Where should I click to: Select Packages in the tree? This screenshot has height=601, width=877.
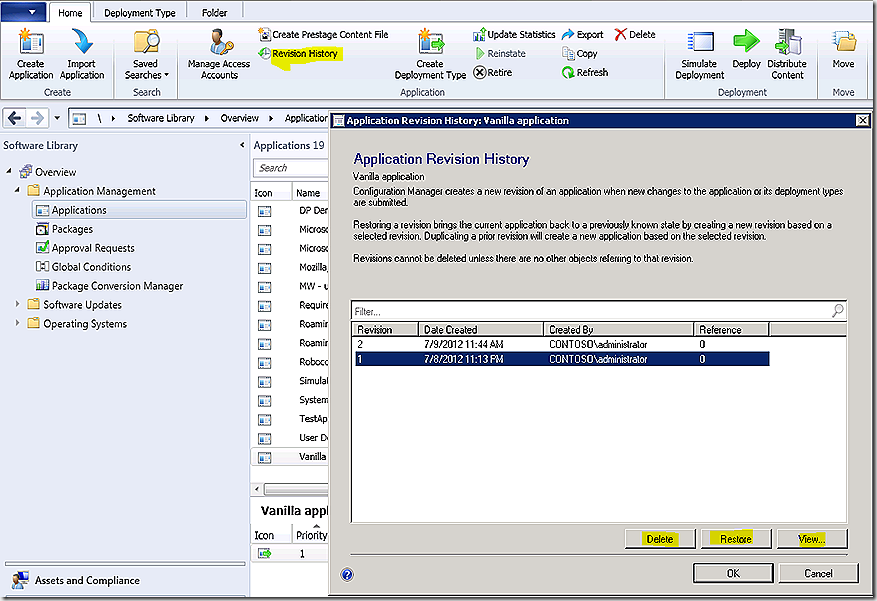click(x=64, y=229)
